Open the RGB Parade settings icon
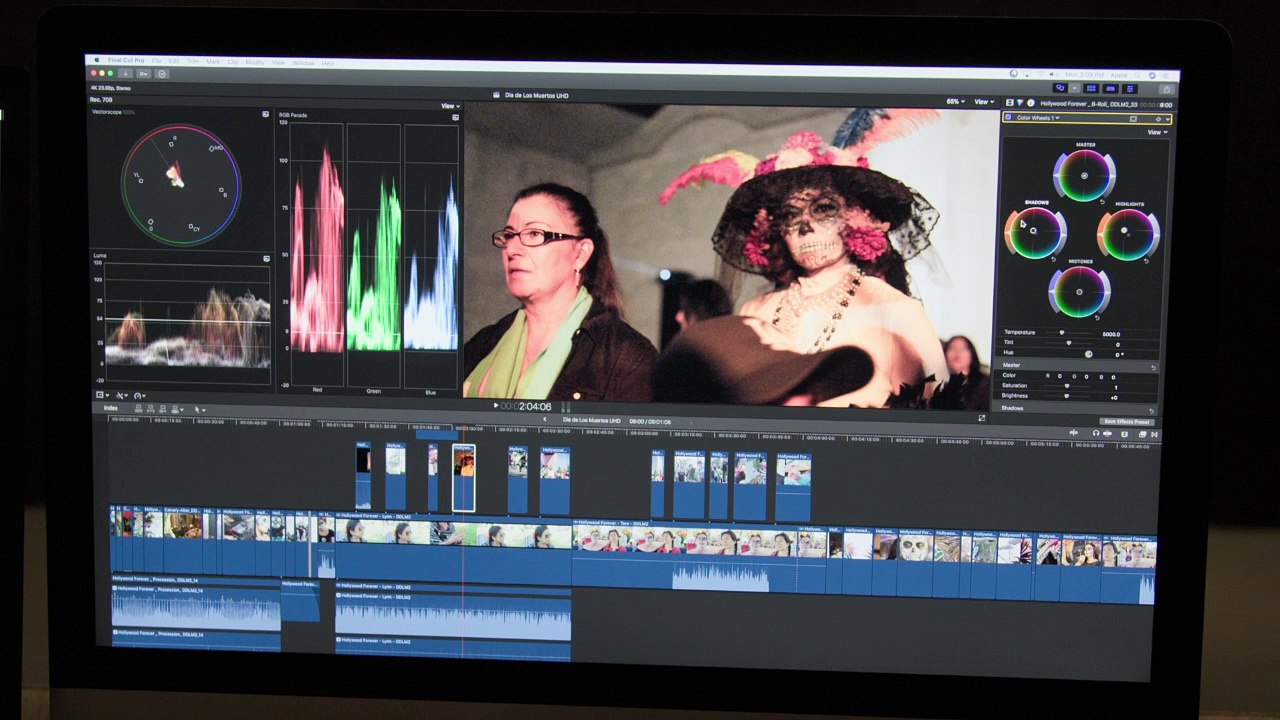Image resolution: width=1280 pixels, height=720 pixels. (455, 117)
